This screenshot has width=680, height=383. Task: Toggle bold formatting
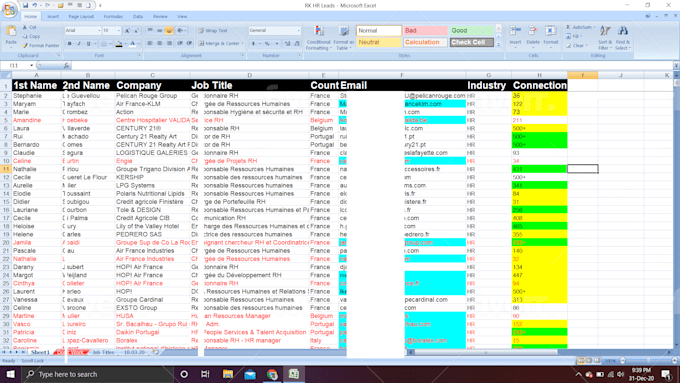tap(69, 43)
